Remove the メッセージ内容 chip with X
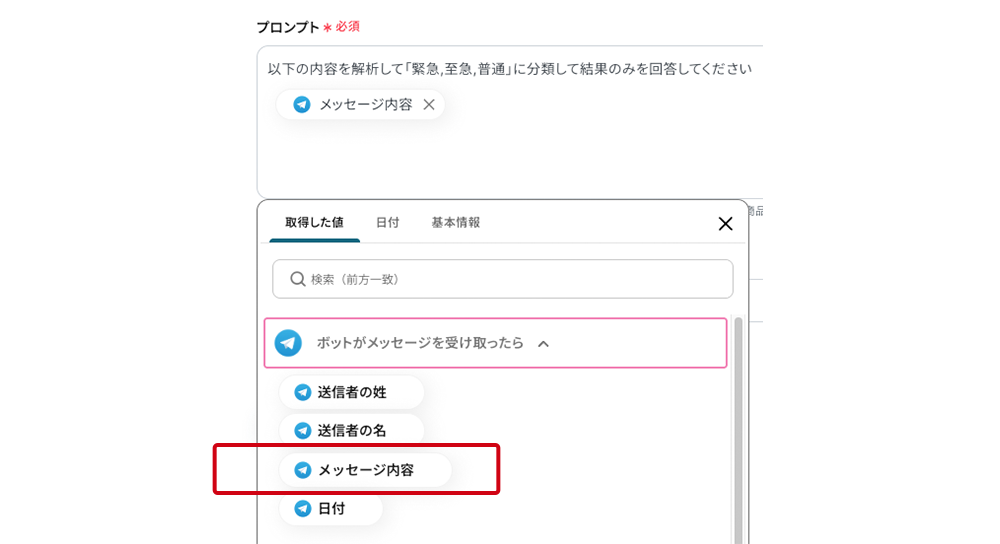This screenshot has width=1000, height=544. (x=429, y=104)
